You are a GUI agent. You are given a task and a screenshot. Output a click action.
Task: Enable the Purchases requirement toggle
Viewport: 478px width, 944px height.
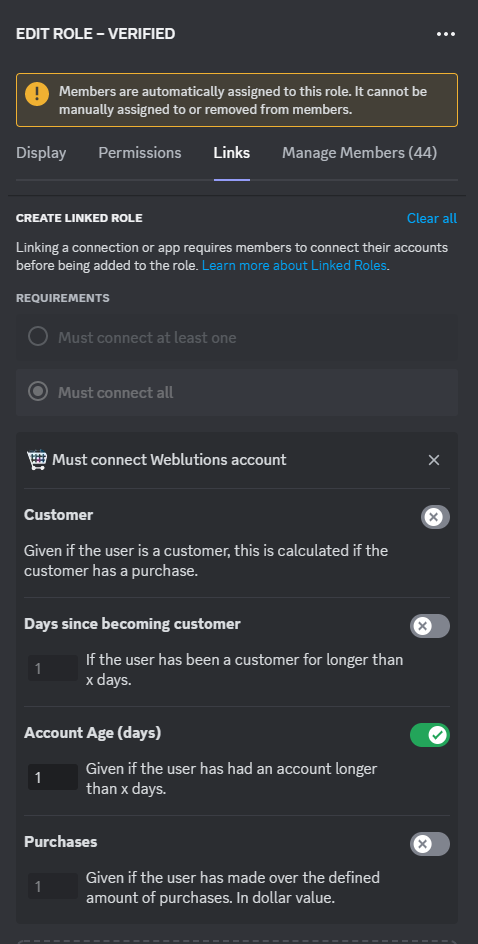[430, 844]
